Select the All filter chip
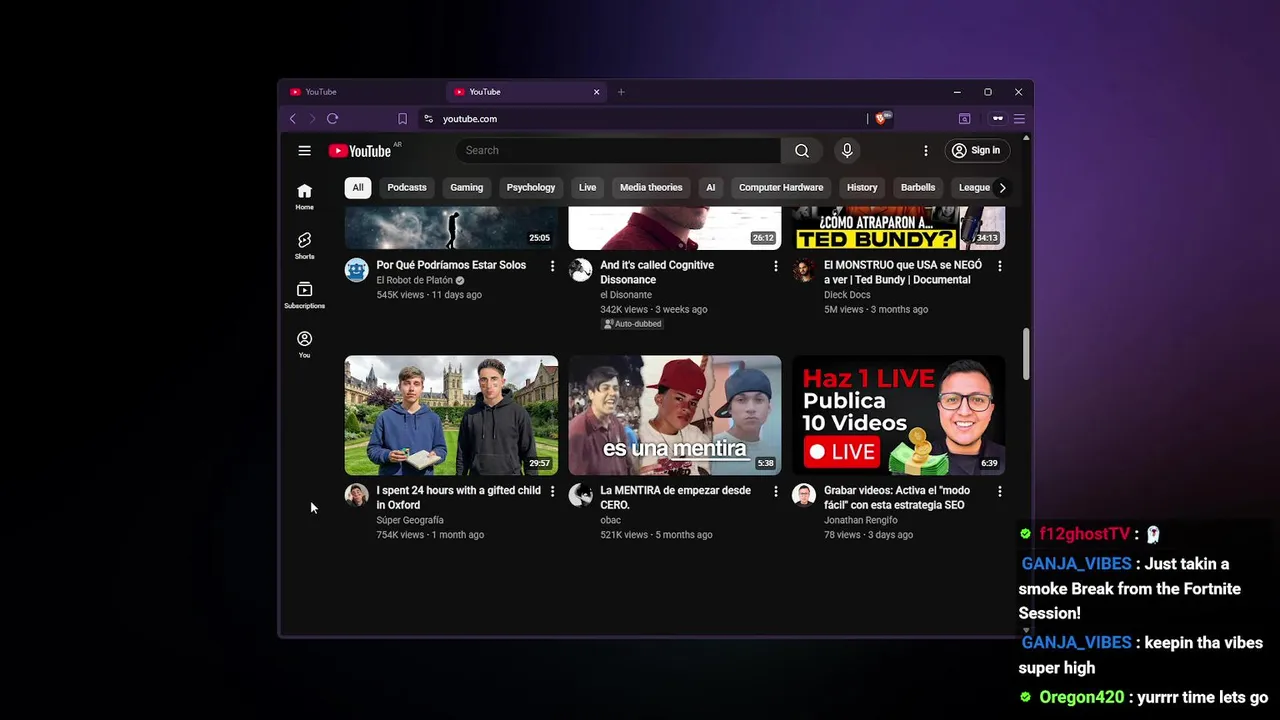This screenshot has height=720, width=1280. tap(357, 188)
